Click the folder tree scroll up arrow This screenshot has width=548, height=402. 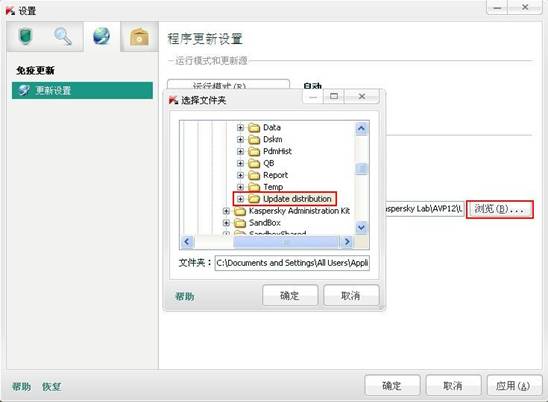pos(361,129)
